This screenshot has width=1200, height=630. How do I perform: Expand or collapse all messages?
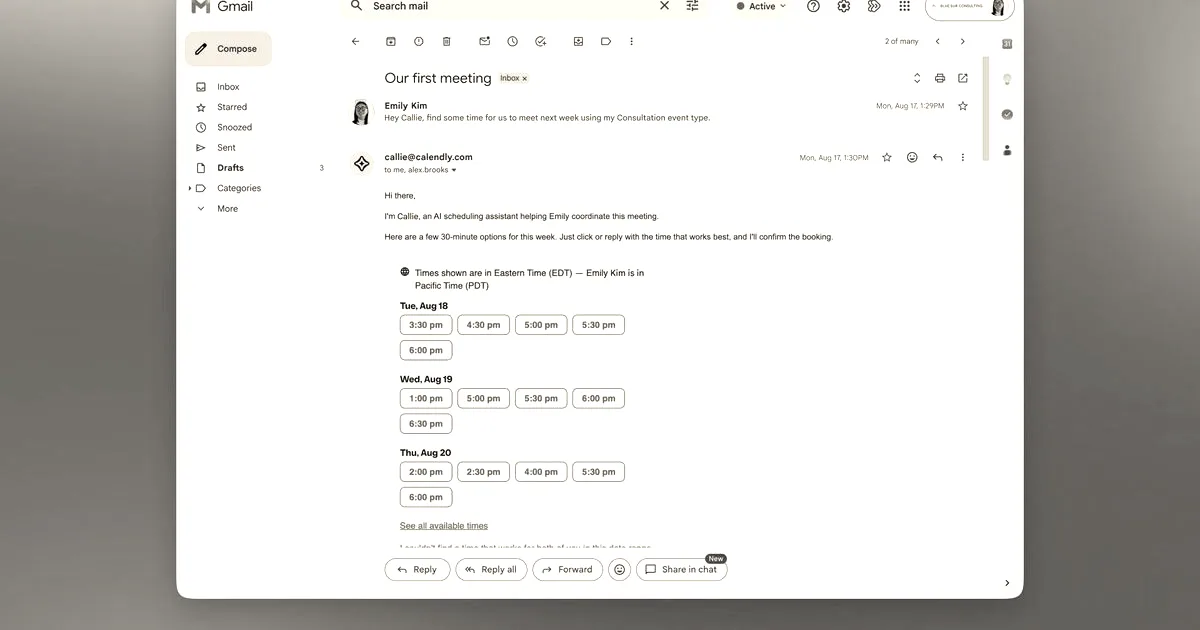point(916,78)
